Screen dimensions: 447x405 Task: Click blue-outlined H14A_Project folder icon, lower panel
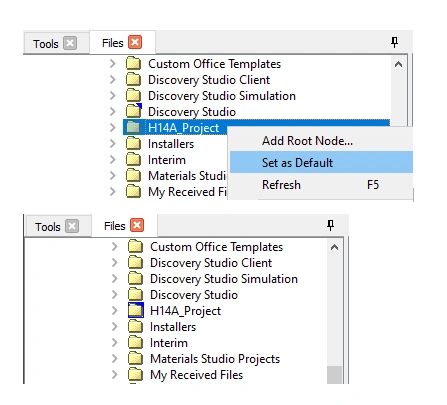pyautogui.click(x=136, y=310)
